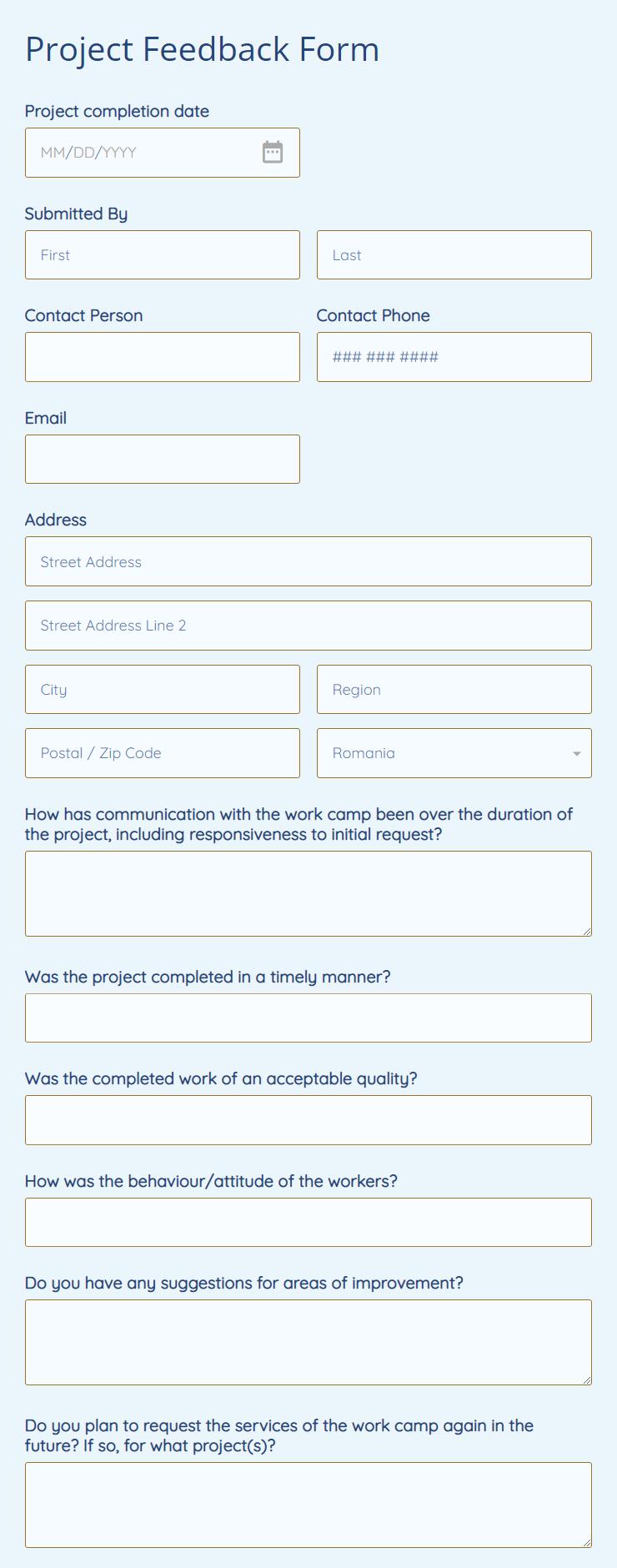Click into the Email field
Screen dimensions: 617x1568
pyautogui.click(x=162, y=459)
